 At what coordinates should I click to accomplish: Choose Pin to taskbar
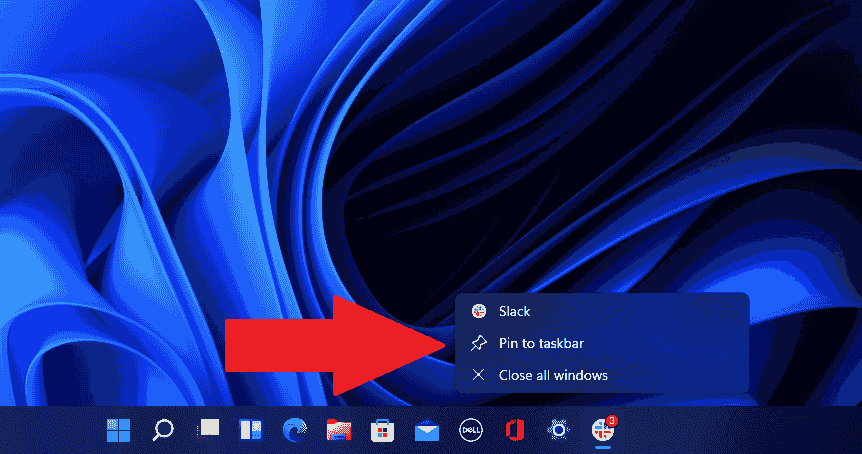pos(603,343)
